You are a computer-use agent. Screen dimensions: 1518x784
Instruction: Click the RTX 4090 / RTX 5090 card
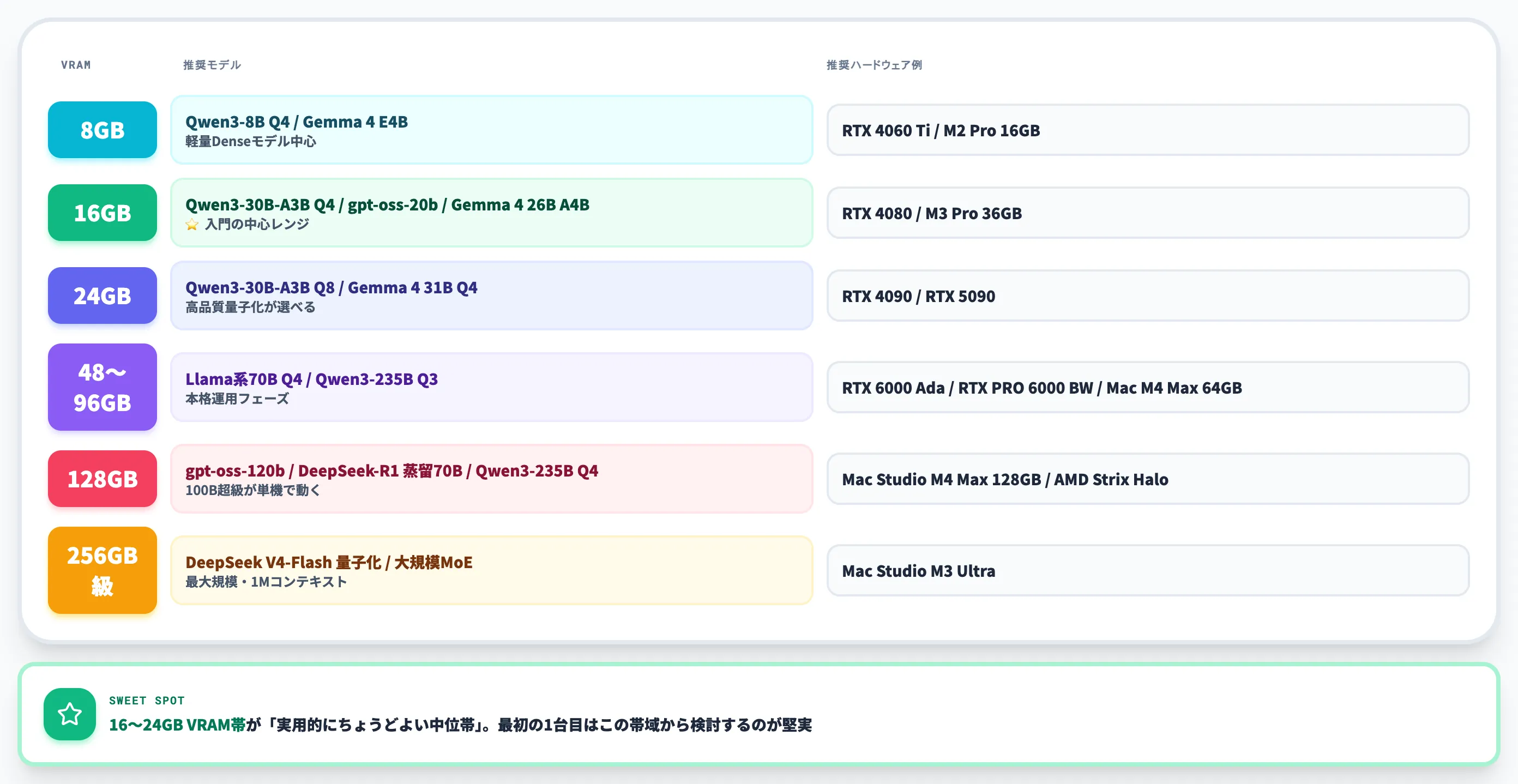point(1148,295)
